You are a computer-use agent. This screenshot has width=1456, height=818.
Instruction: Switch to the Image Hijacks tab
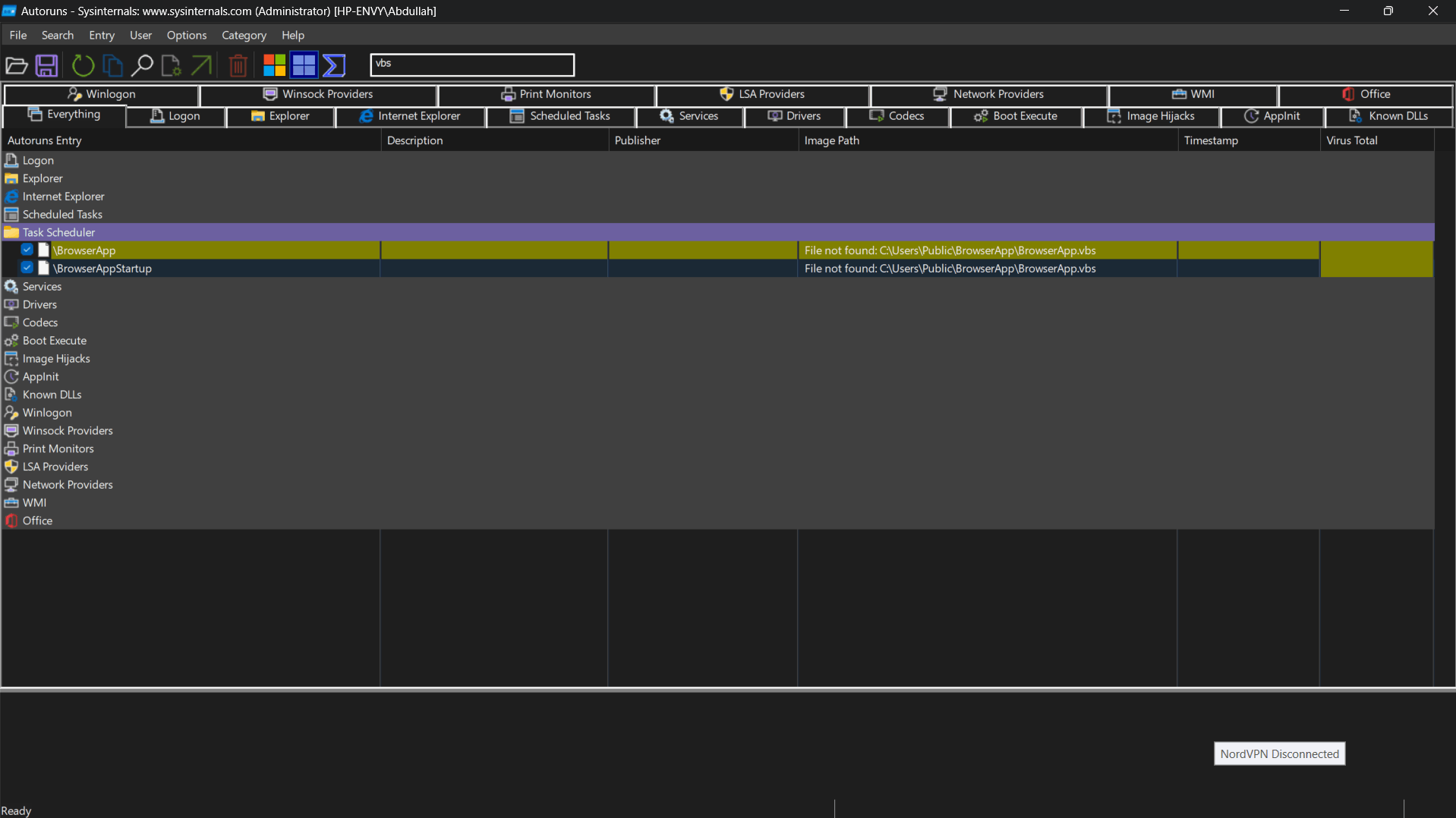[1151, 116]
